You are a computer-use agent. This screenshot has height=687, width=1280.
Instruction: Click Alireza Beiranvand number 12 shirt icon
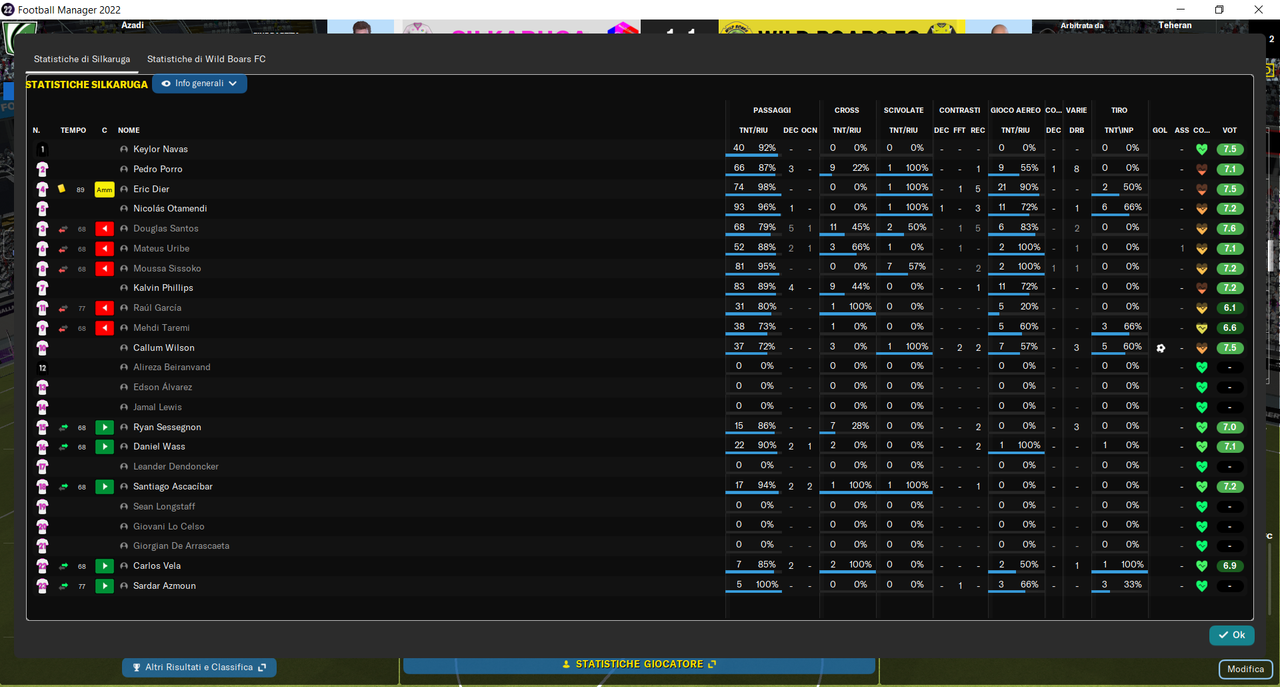point(42,367)
